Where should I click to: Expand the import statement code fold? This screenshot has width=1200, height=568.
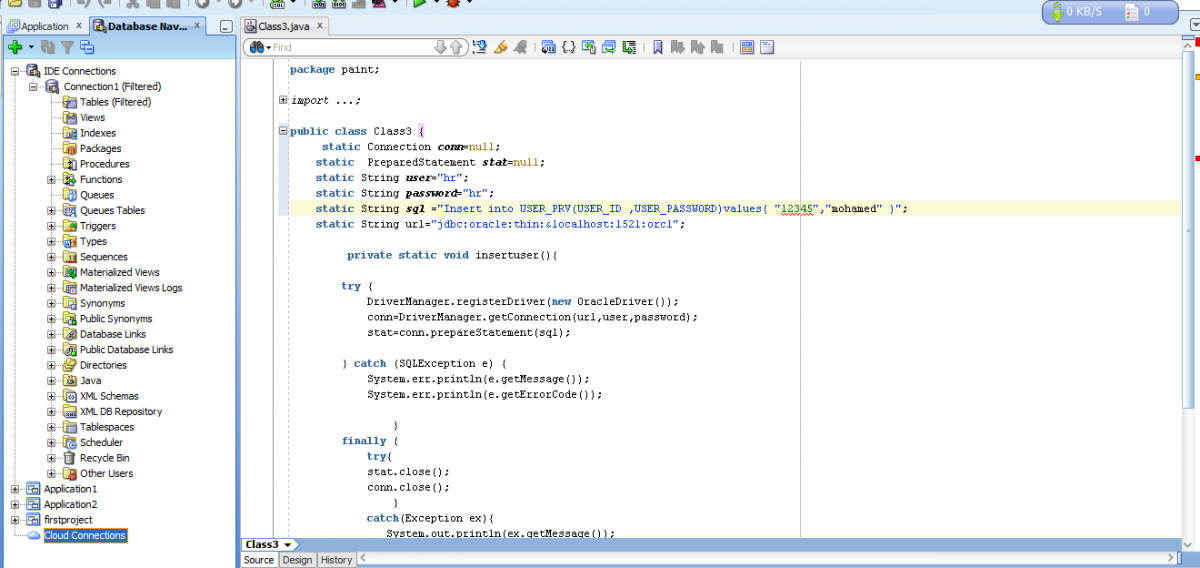pyautogui.click(x=283, y=100)
